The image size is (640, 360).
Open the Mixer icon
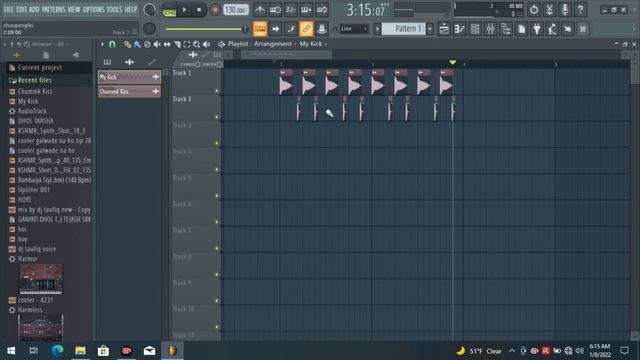(491, 29)
